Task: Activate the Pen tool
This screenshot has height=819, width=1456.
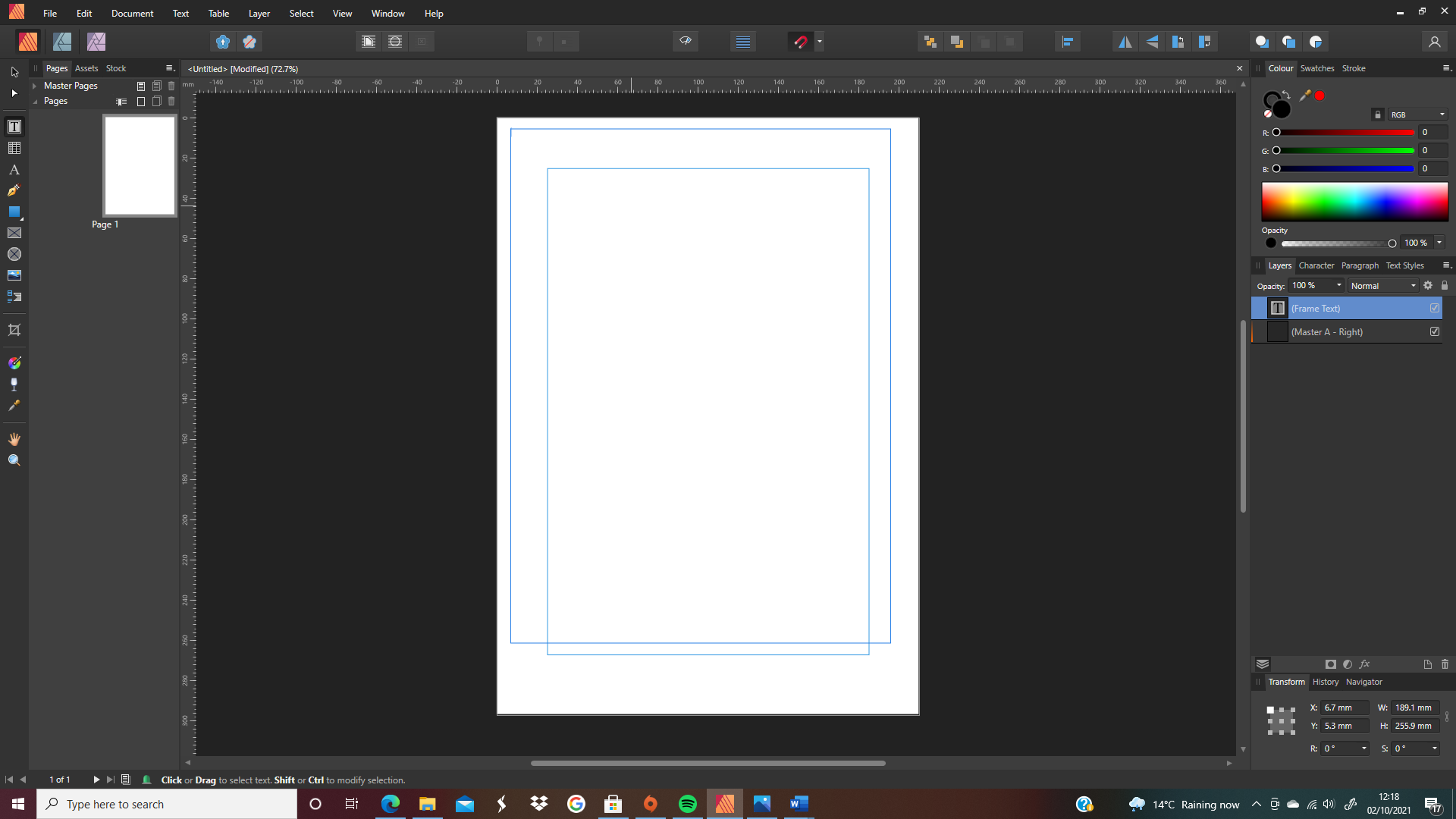Action: [14, 190]
